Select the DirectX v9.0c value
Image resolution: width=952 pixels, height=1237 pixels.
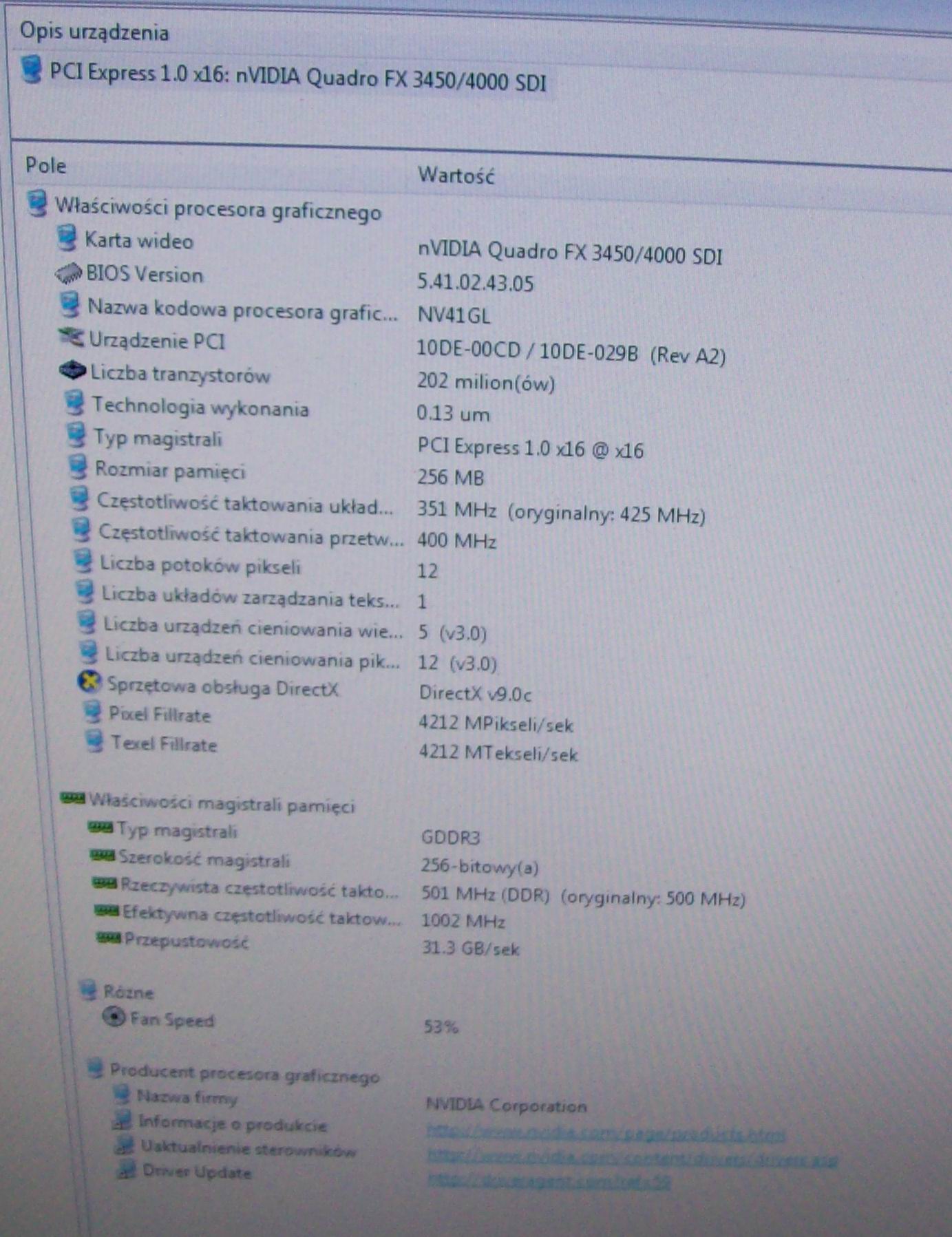475,693
